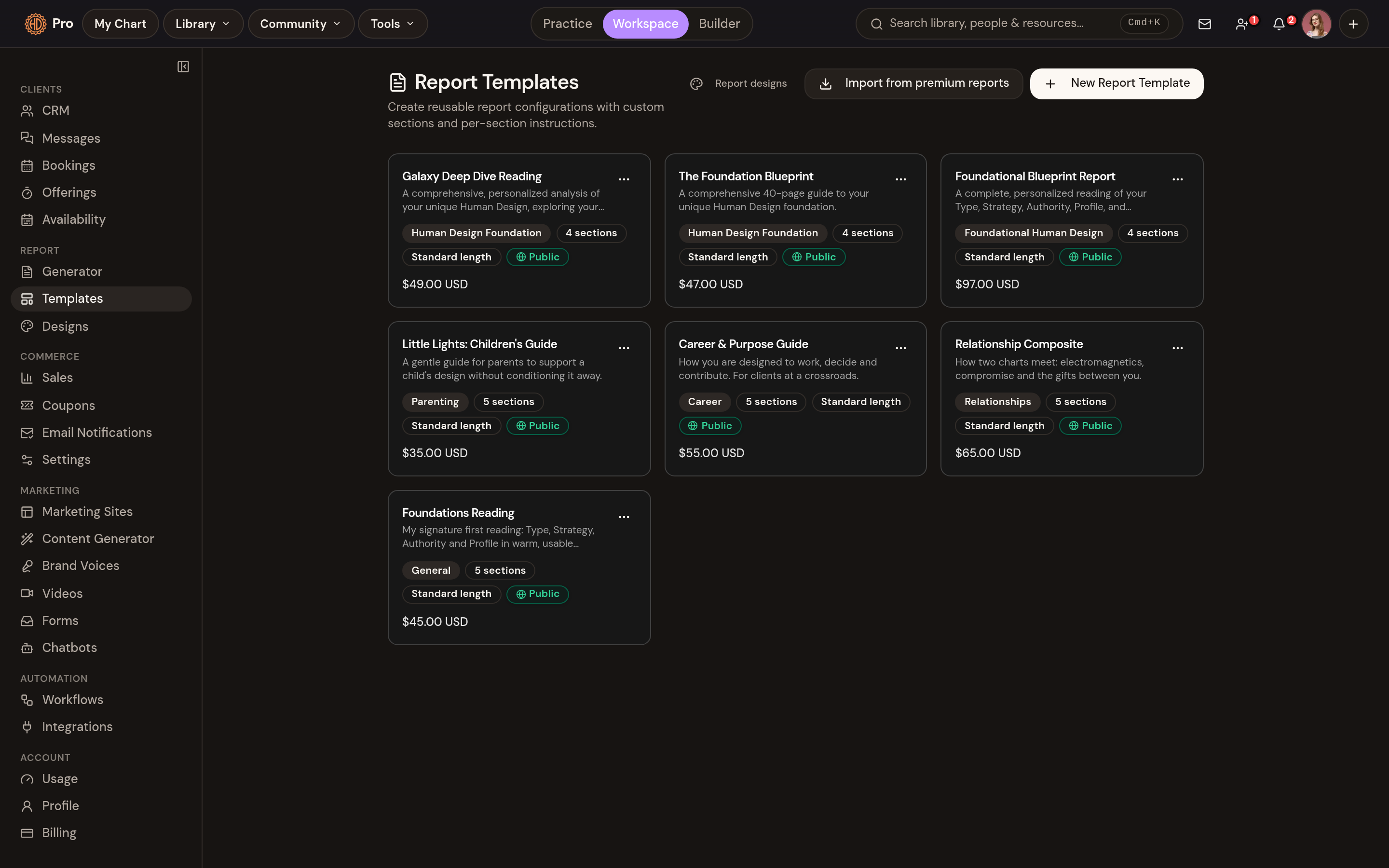Open Forms in sidebar
Image resolution: width=1389 pixels, height=868 pixels.
pos(101,621)
